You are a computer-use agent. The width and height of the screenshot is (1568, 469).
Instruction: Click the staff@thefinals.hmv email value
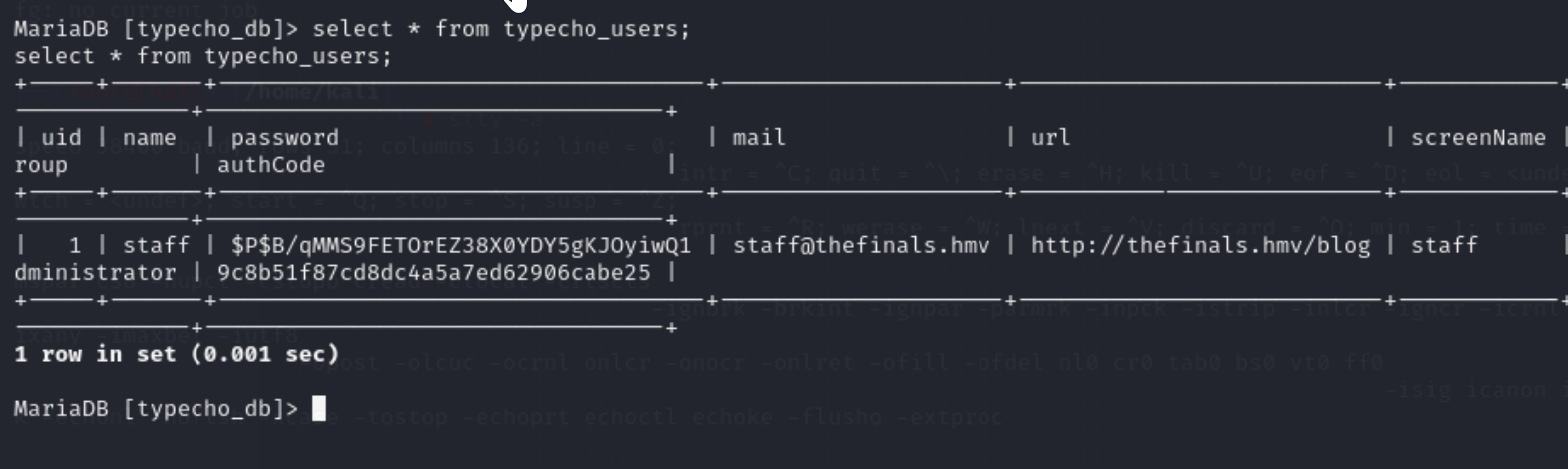861,245
